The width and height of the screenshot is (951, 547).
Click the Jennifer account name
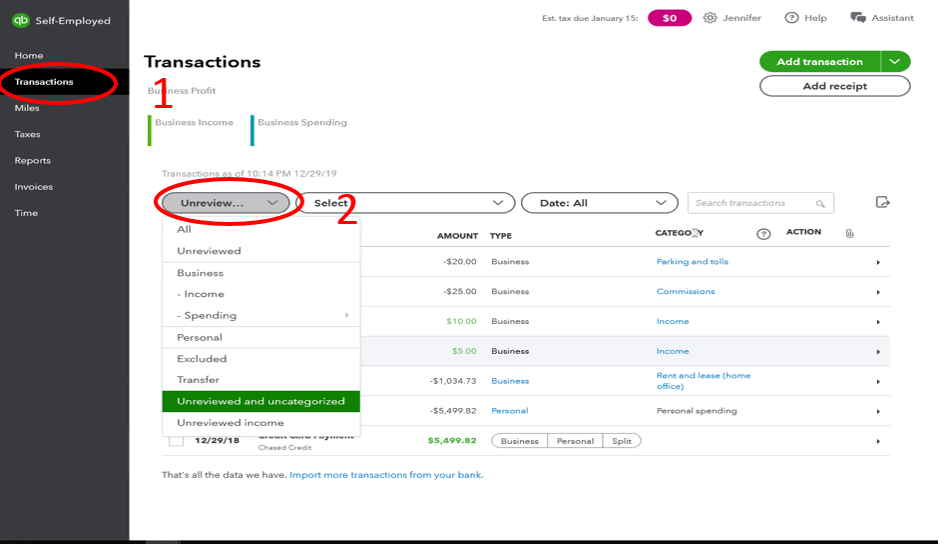[742, 18]
